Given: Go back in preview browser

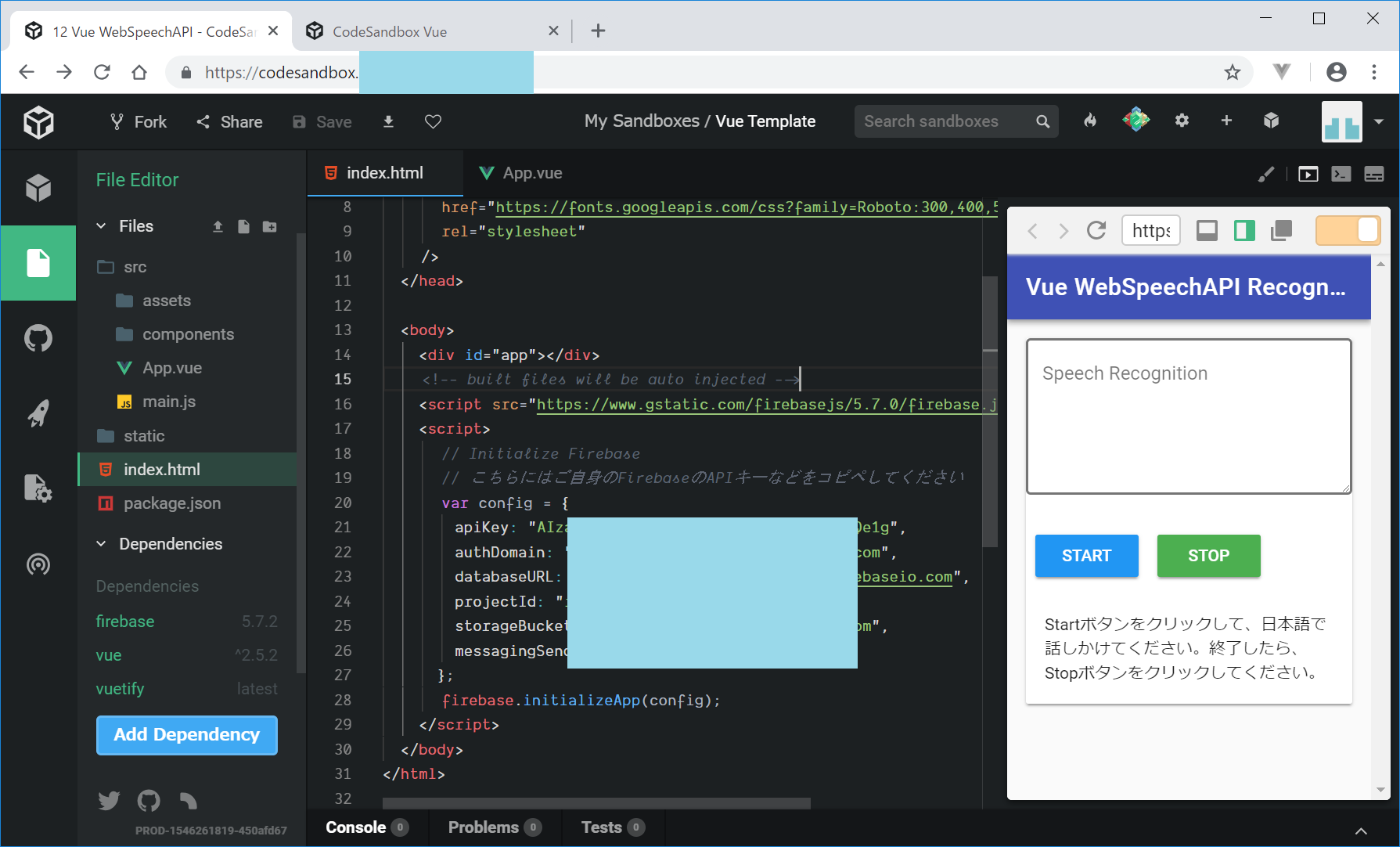Looking at the screenshot, I should coord(1033,230).
